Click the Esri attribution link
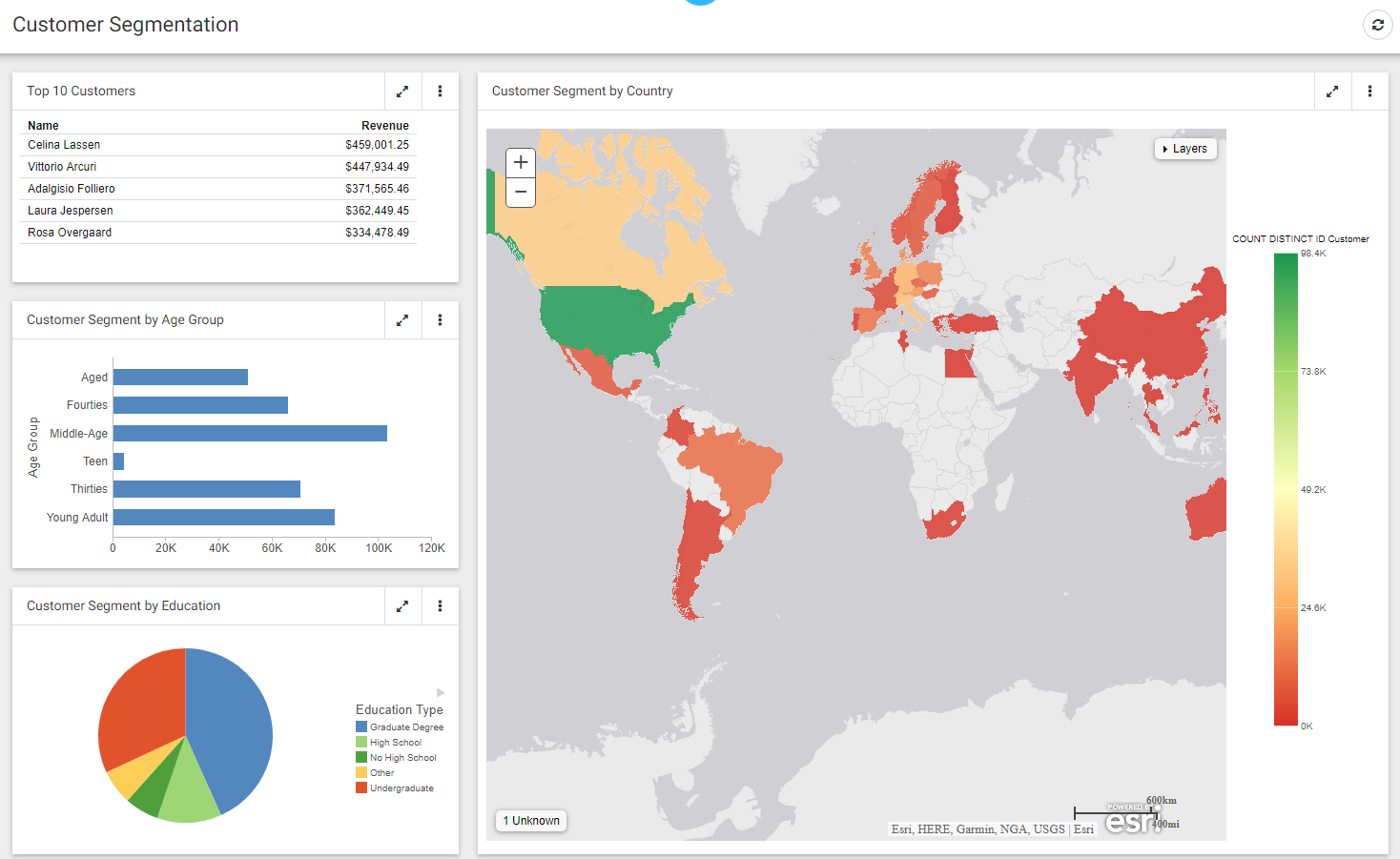This screenshot has width=1400, height=859. click(x=1083, y=829)
